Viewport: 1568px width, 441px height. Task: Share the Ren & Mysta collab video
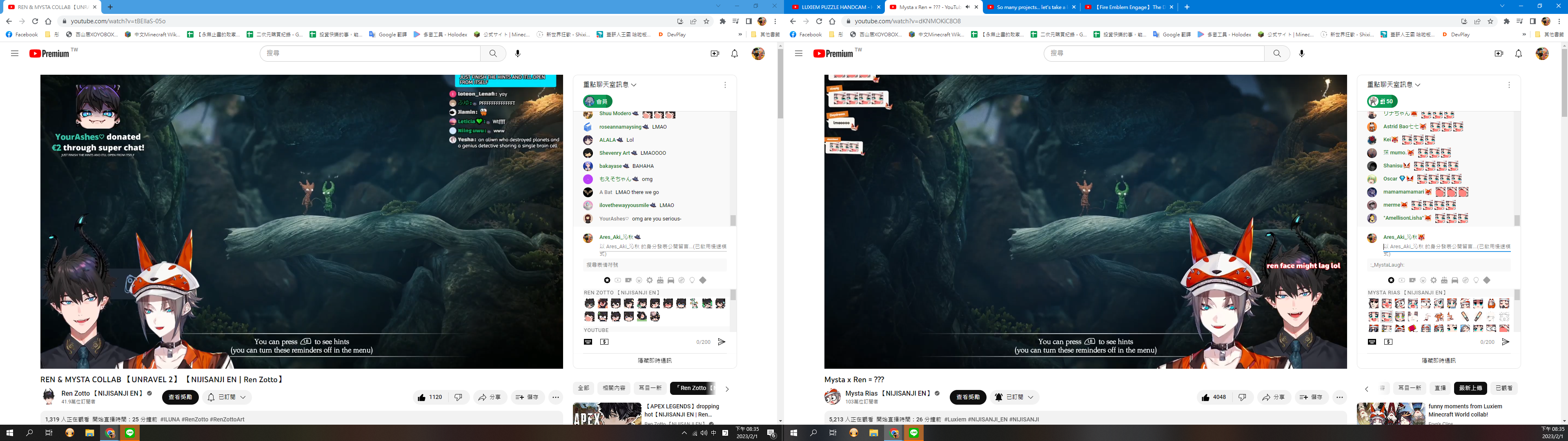[x=490, y=397]
